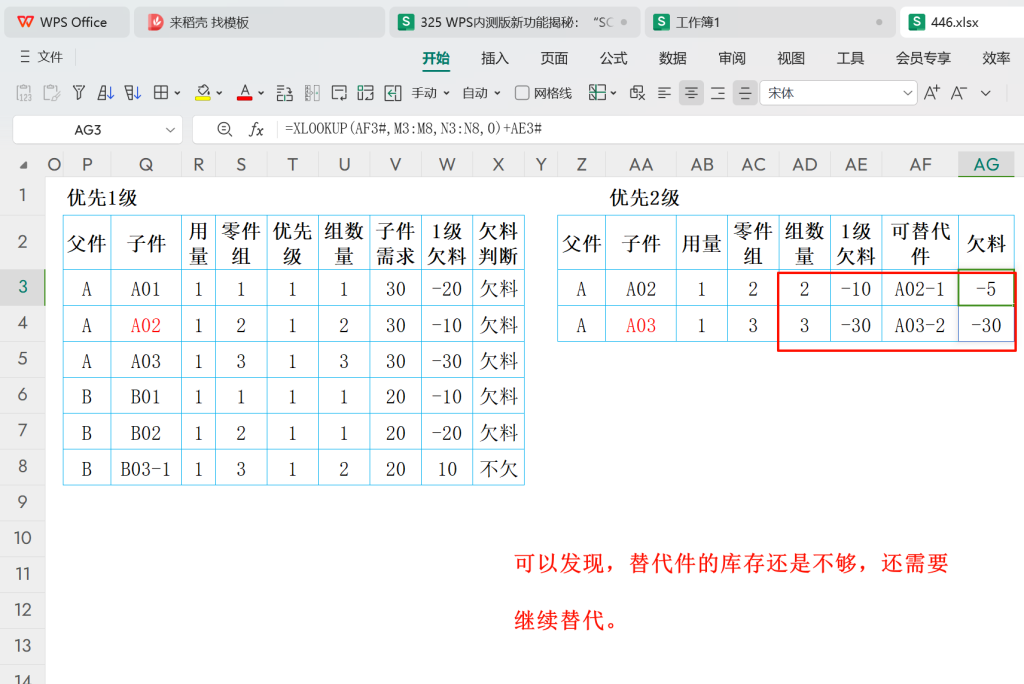Click the highlighted middle vertical align icon
The height and width of the screenshot is (684, 1024).
pyautogui.click(x=744, y=93)
